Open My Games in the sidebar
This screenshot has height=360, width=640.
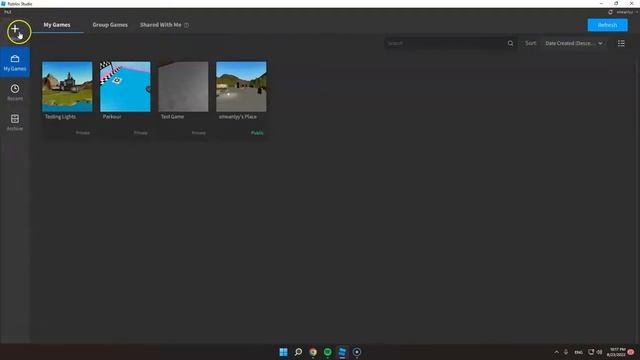[15, 62]
